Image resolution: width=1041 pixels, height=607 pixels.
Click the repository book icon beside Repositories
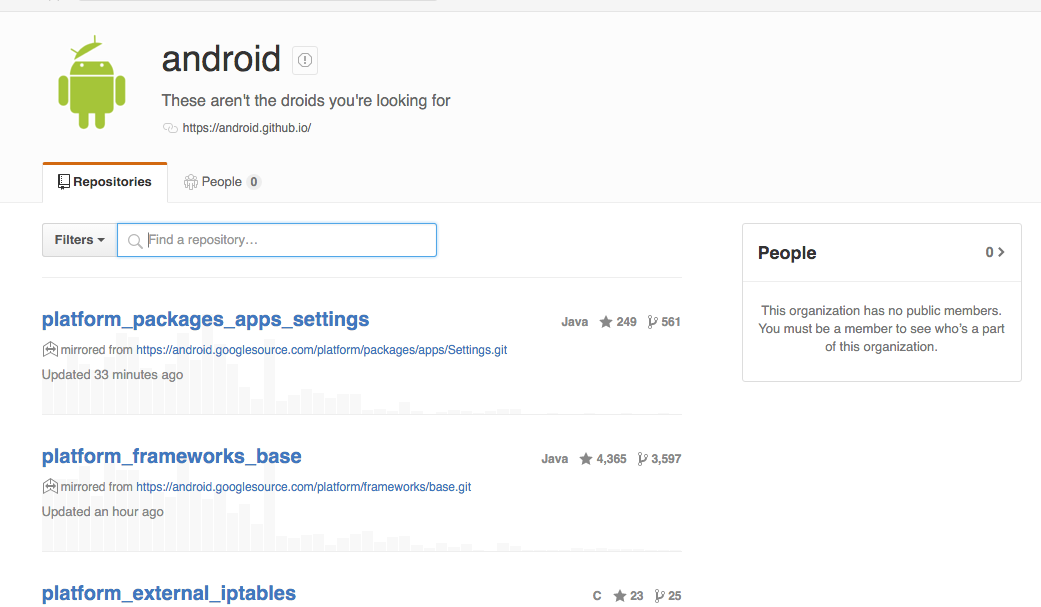coord(63,181)
